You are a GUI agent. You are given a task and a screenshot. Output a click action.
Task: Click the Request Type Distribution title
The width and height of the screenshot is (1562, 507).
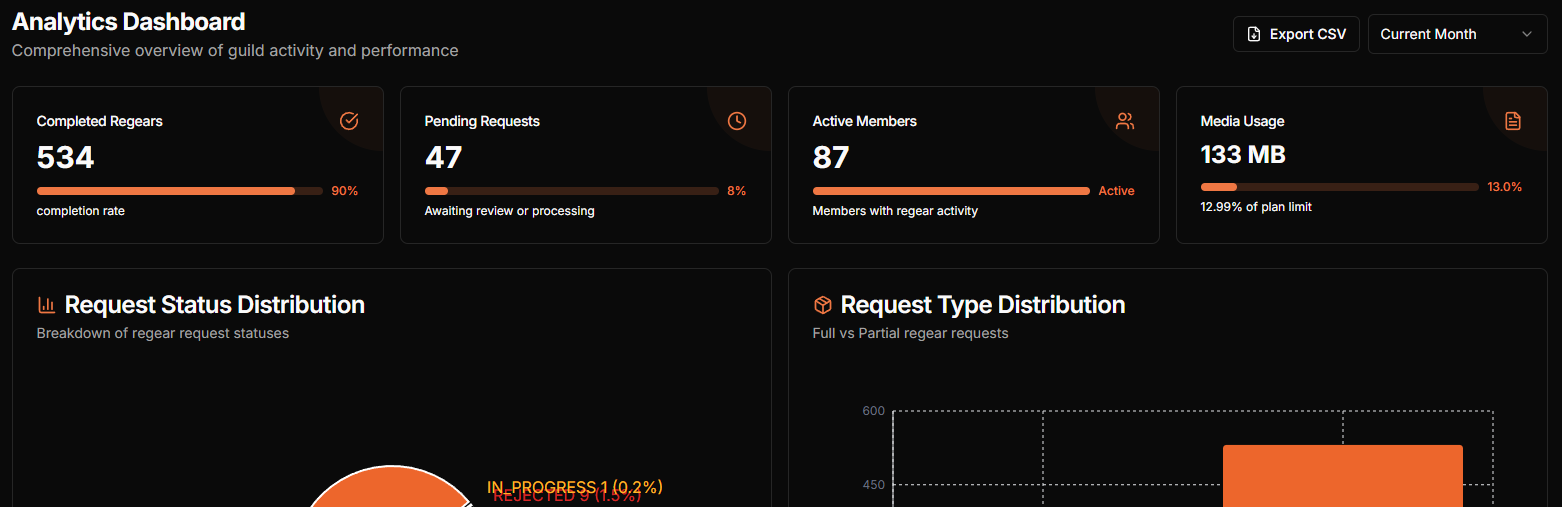click(983, 305)
